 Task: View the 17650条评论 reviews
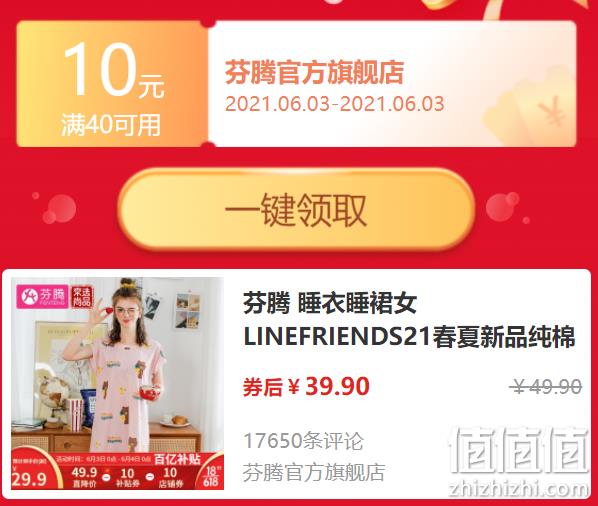[x=303, y=440]
